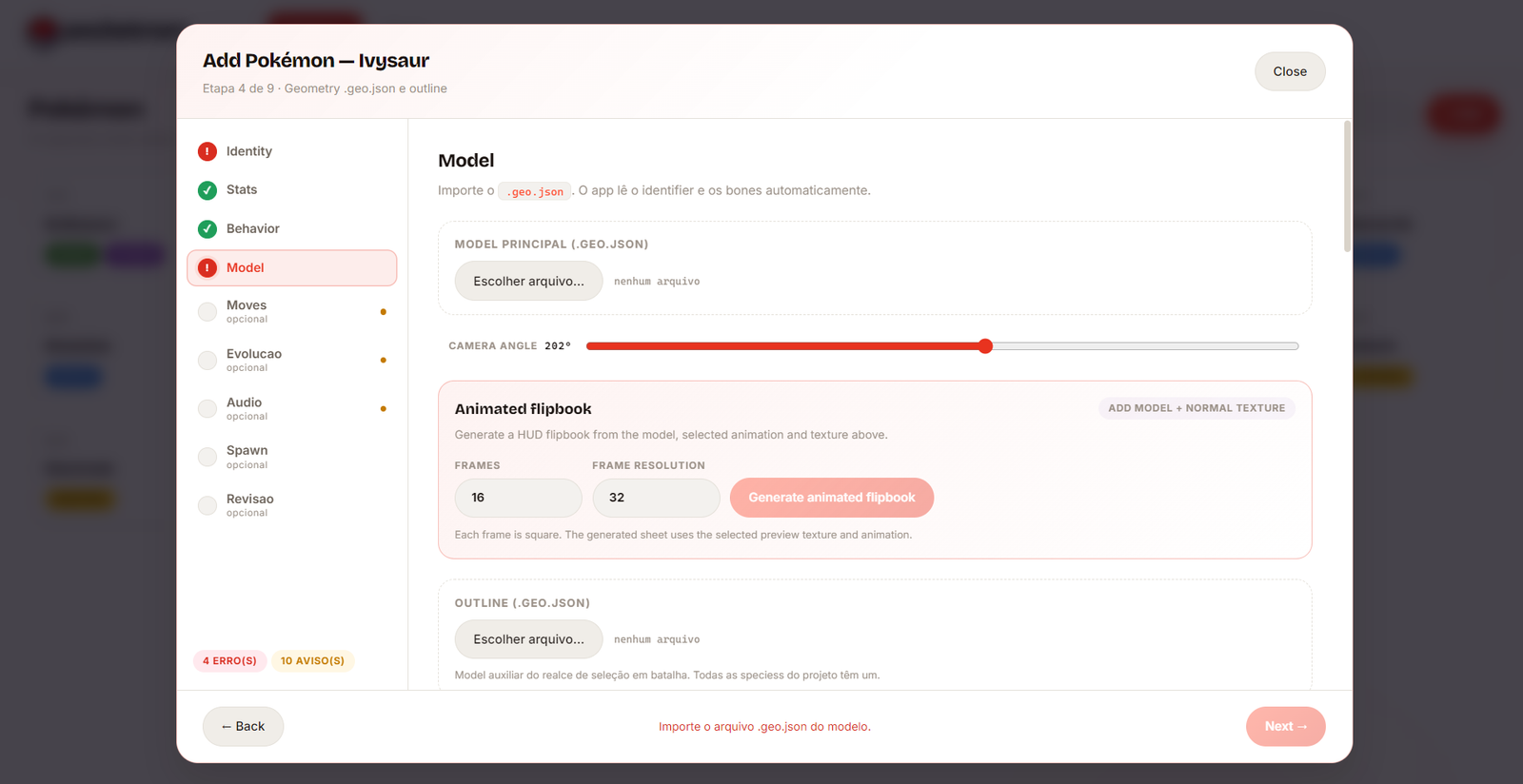Choose a file for Model Principal
Image resolution: width=1523 pixels, height=784 pixels.
click(528, 281)
